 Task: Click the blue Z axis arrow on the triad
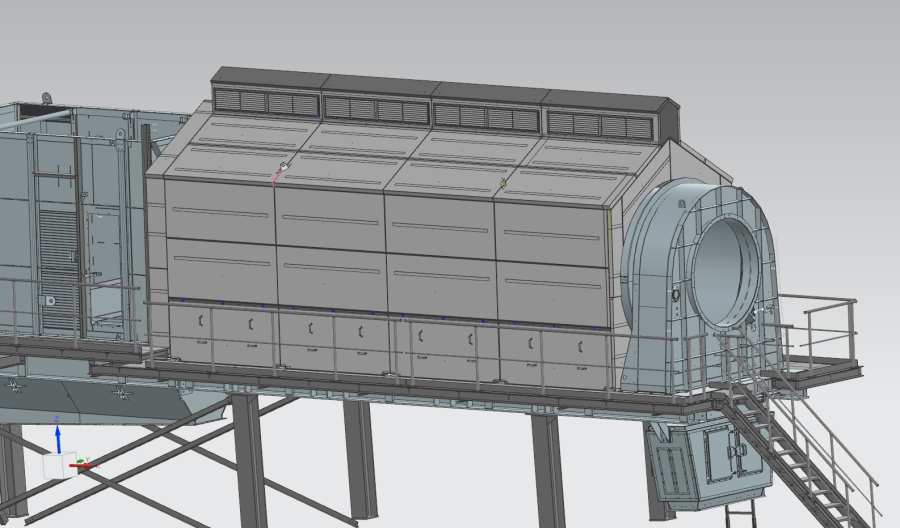click(58, 434)
